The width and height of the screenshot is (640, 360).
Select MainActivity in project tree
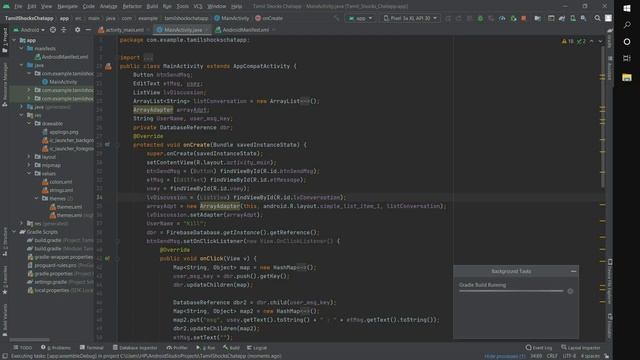click(60, 82)
